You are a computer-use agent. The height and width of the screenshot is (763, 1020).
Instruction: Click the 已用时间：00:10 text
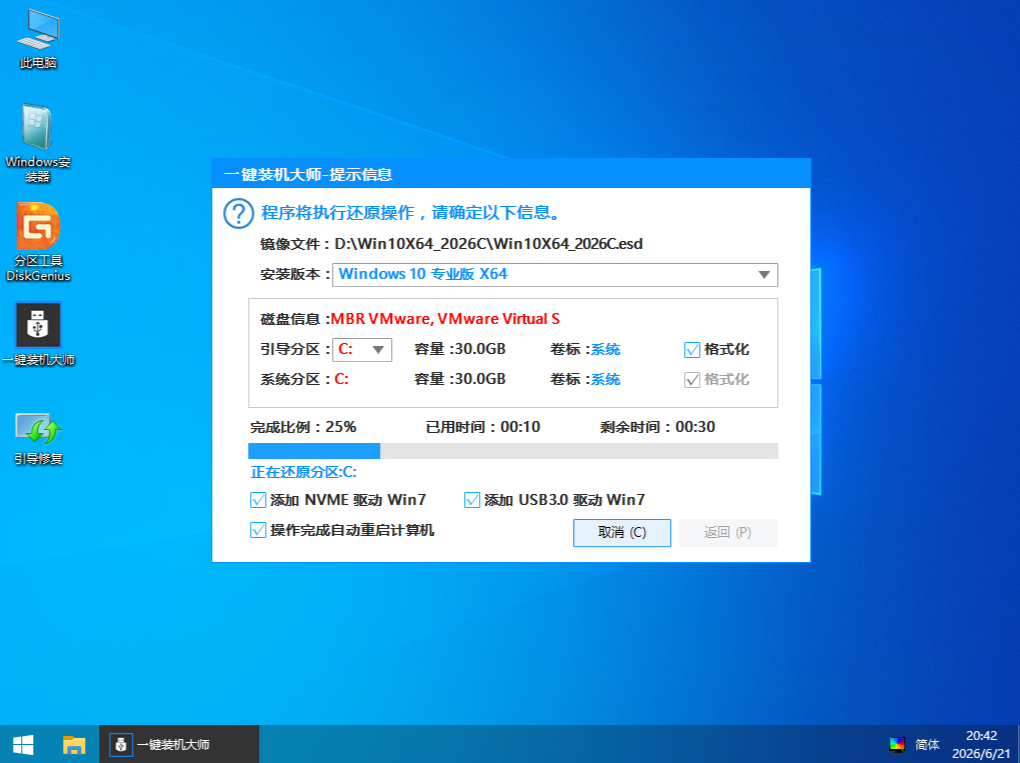click(483, 427)
